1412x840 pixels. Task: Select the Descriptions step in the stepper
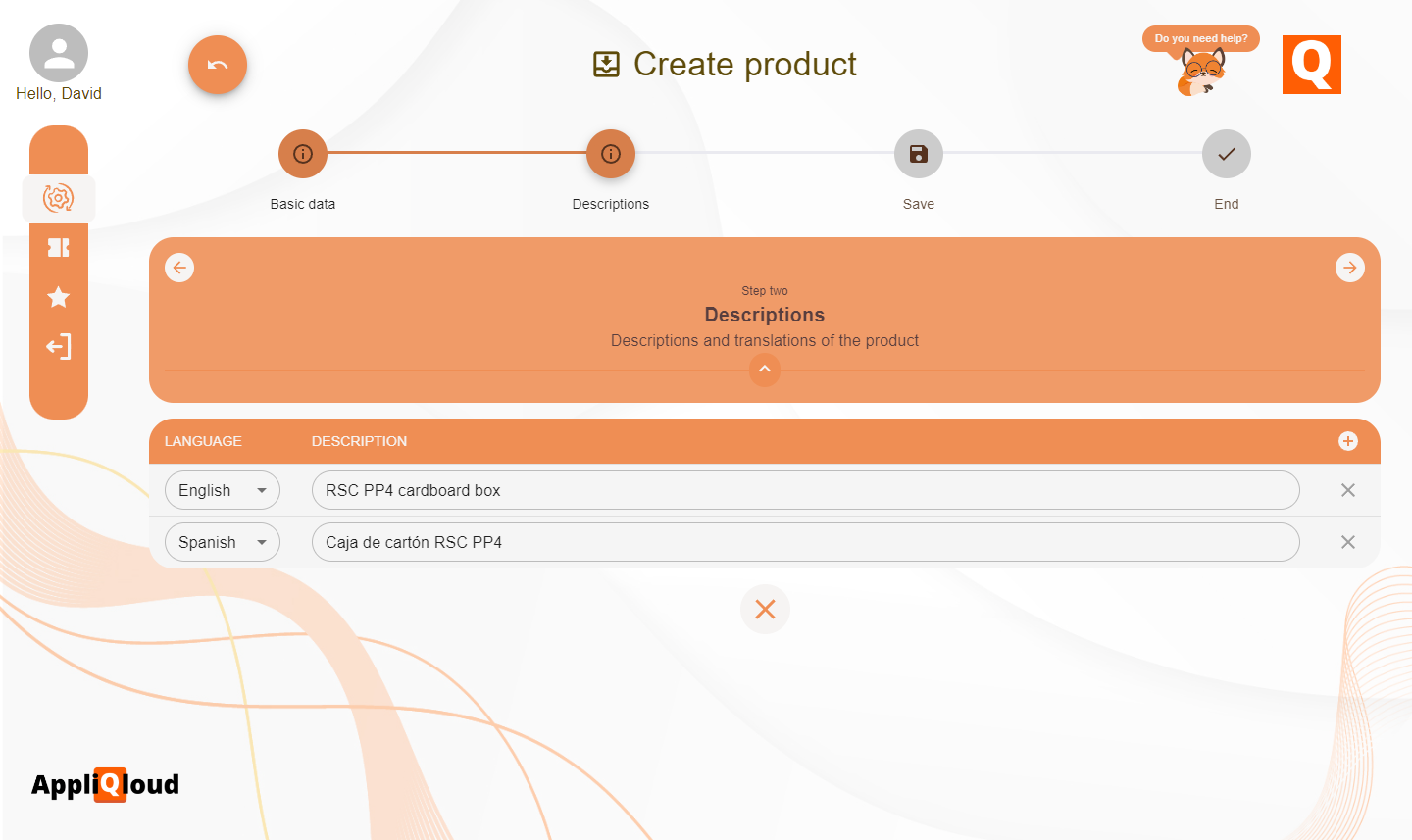coord(610,154)
